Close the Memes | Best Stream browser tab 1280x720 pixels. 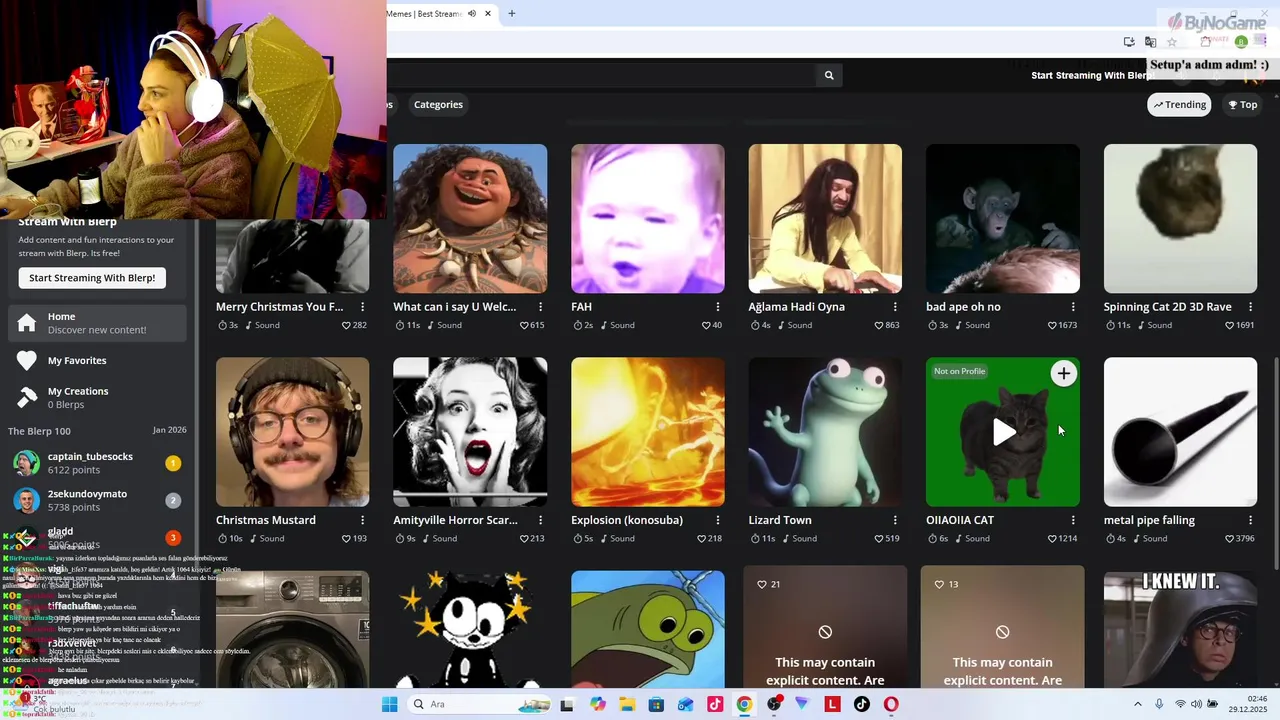pos(488,14)
